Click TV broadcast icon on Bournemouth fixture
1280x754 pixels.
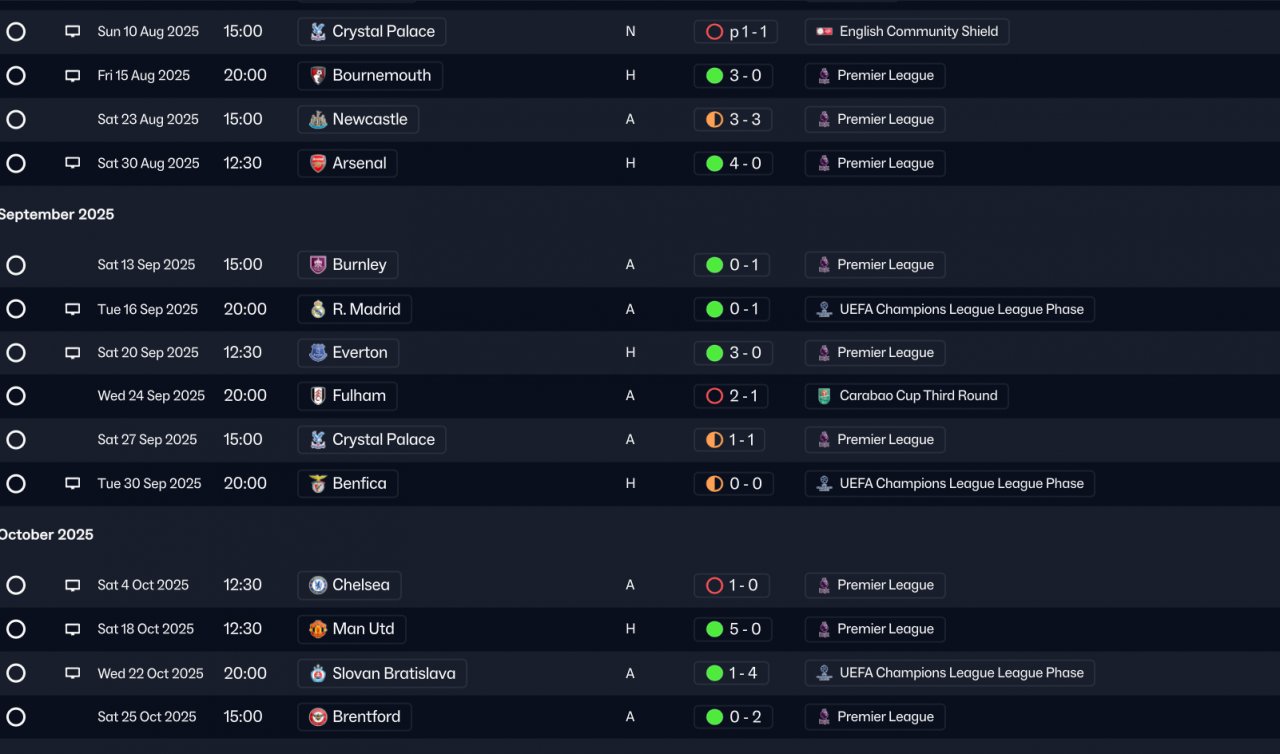click(72, 76)
